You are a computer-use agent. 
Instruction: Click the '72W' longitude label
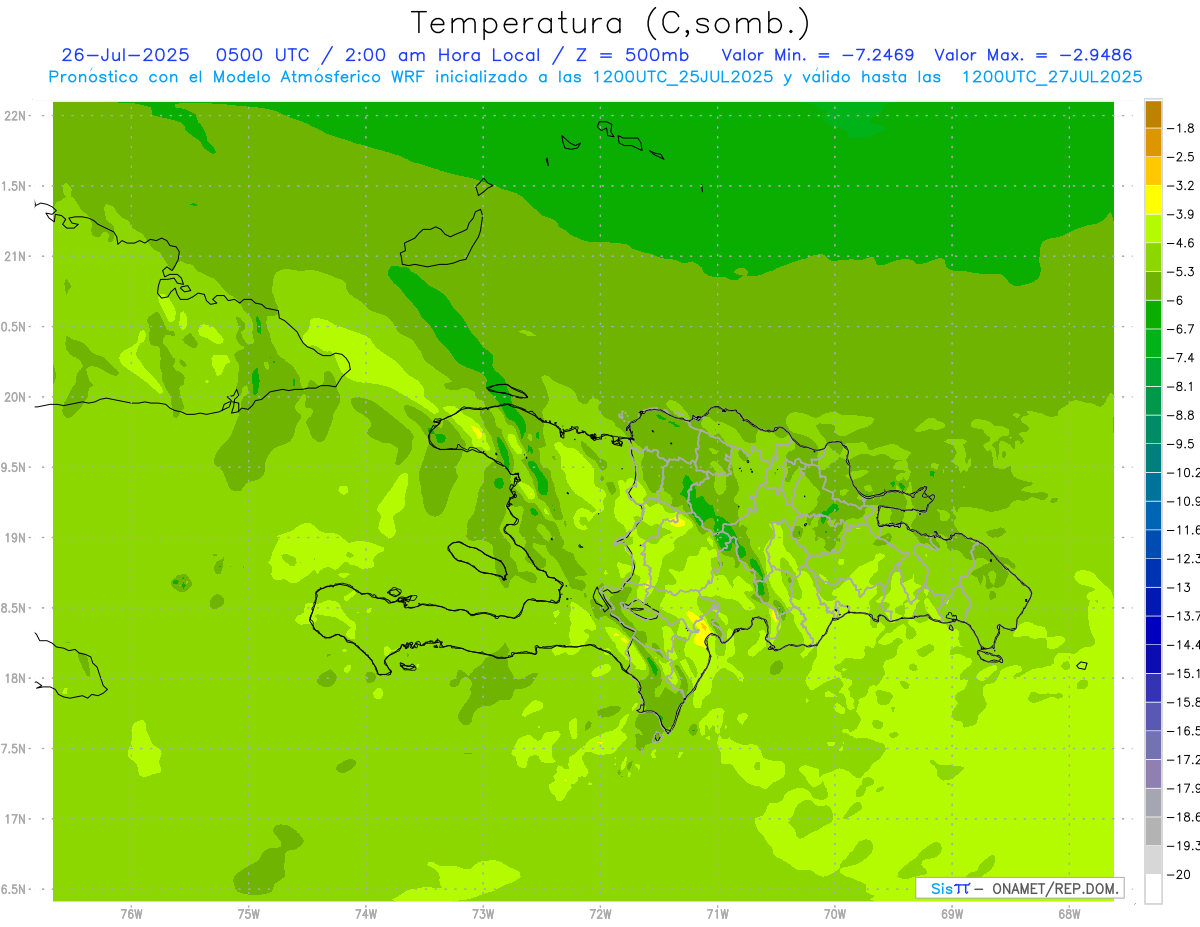pos(600,913)
